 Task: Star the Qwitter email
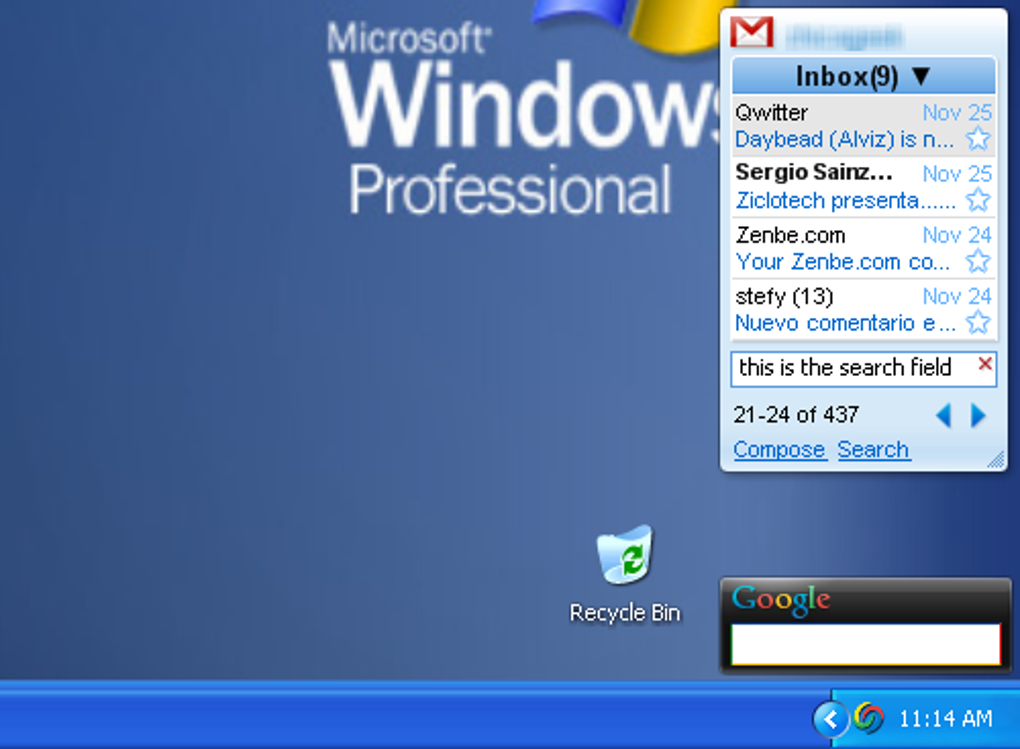978,139
